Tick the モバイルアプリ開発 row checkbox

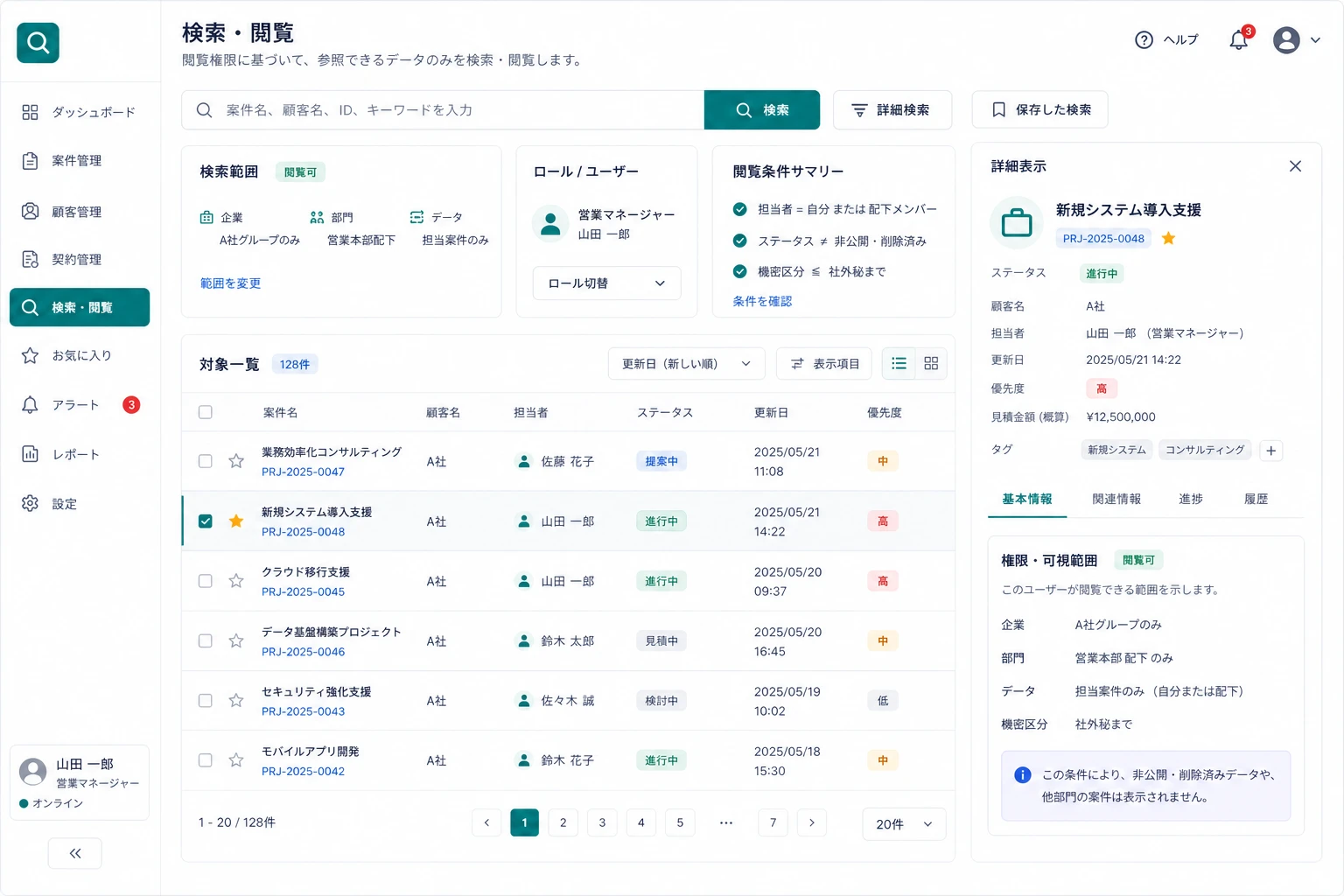pyautogui.click(x=206, y=760)
